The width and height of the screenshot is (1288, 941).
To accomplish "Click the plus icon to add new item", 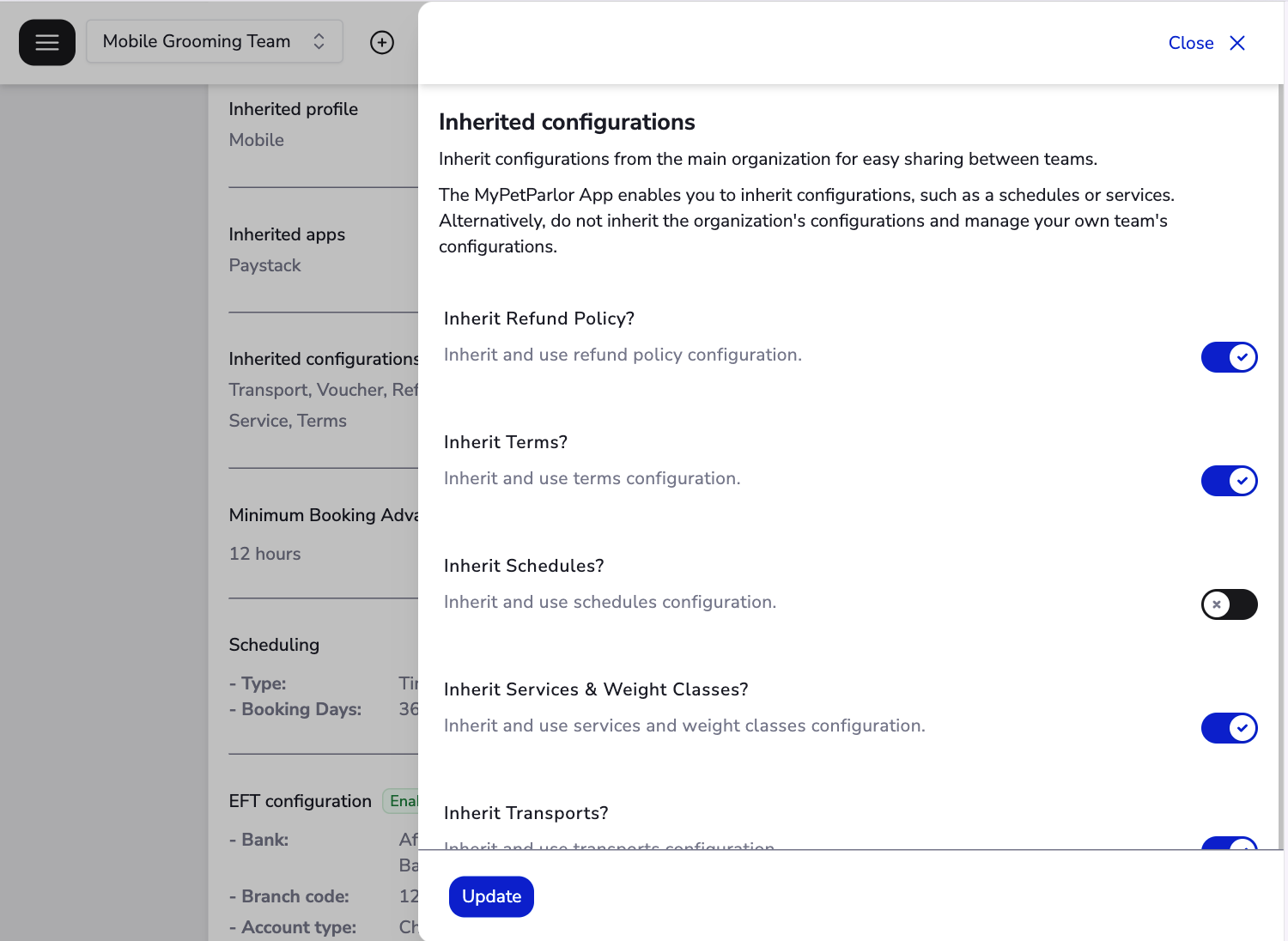I will 382,41.
